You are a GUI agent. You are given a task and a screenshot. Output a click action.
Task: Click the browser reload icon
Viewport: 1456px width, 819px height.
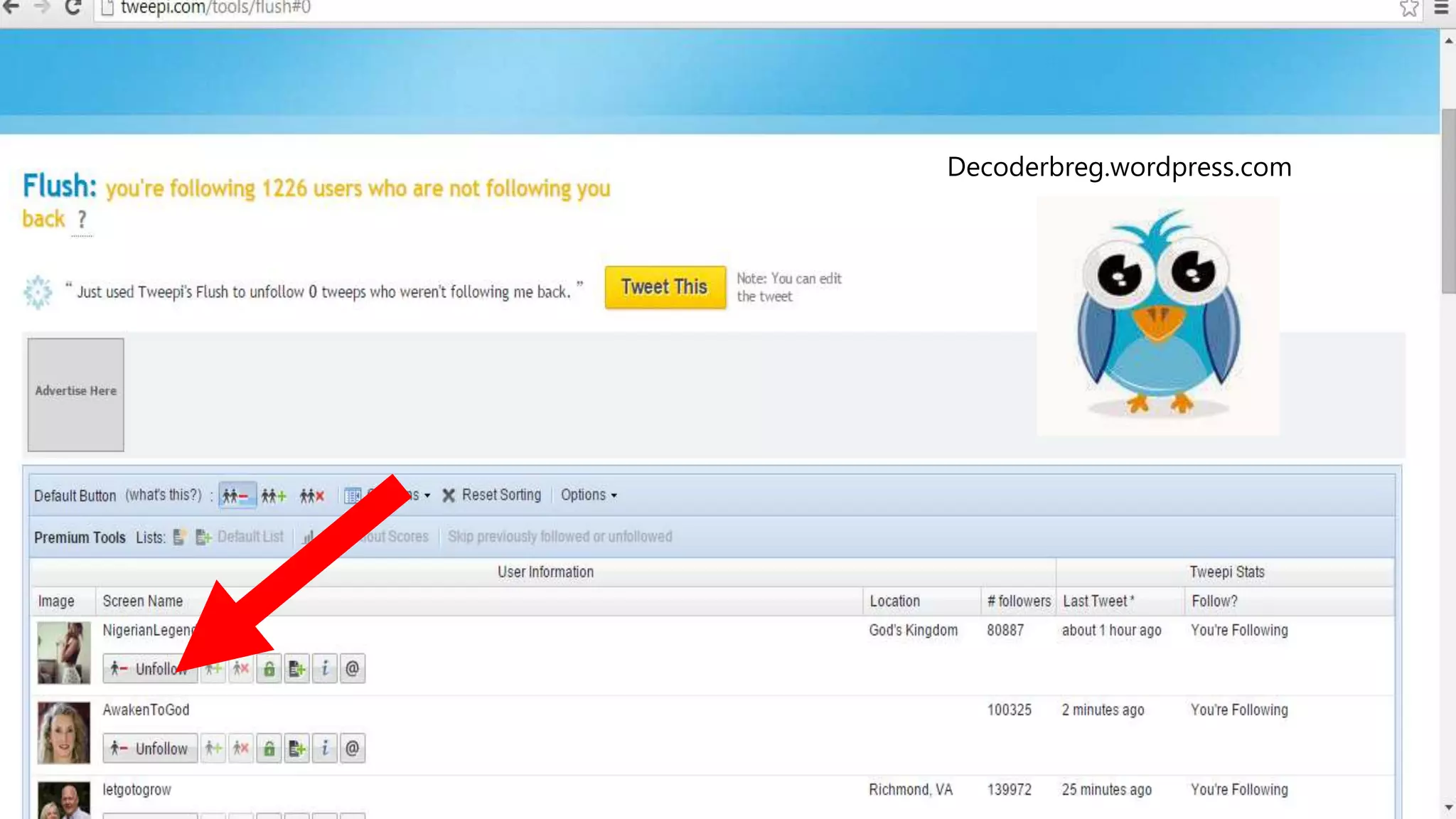pos(73,8)
